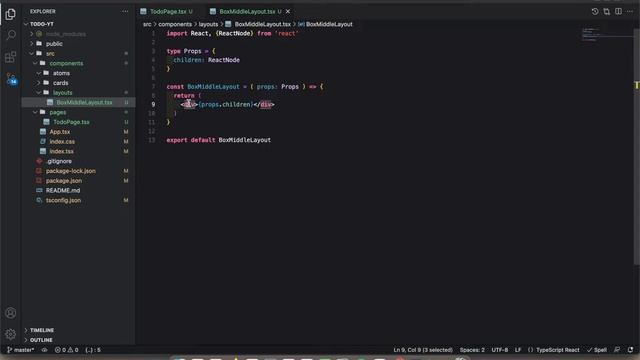640x360 pixels.
Task: Open editor more actions ellipsis
Action: coord(630,11)
